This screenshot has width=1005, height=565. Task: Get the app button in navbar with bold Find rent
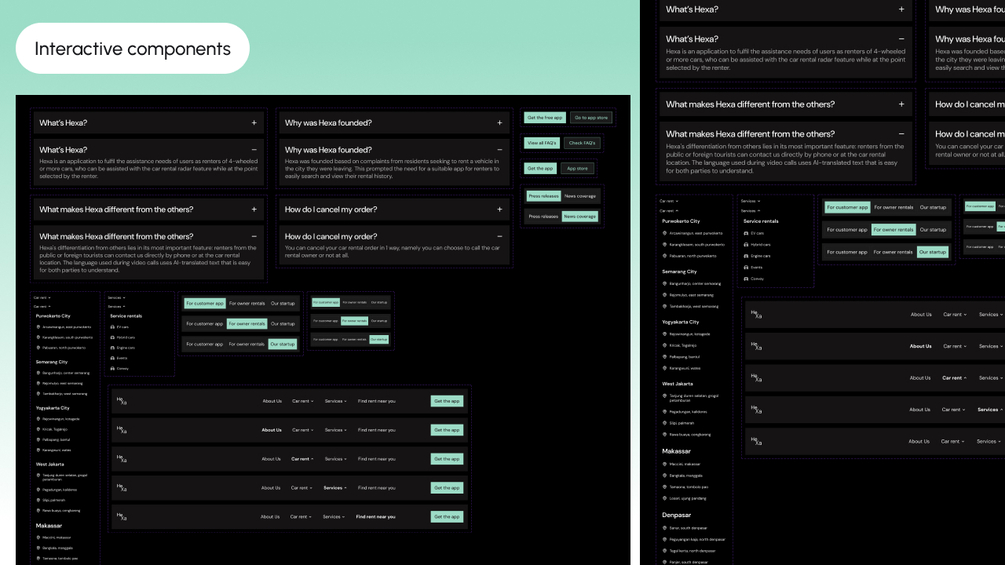[447, 516]
